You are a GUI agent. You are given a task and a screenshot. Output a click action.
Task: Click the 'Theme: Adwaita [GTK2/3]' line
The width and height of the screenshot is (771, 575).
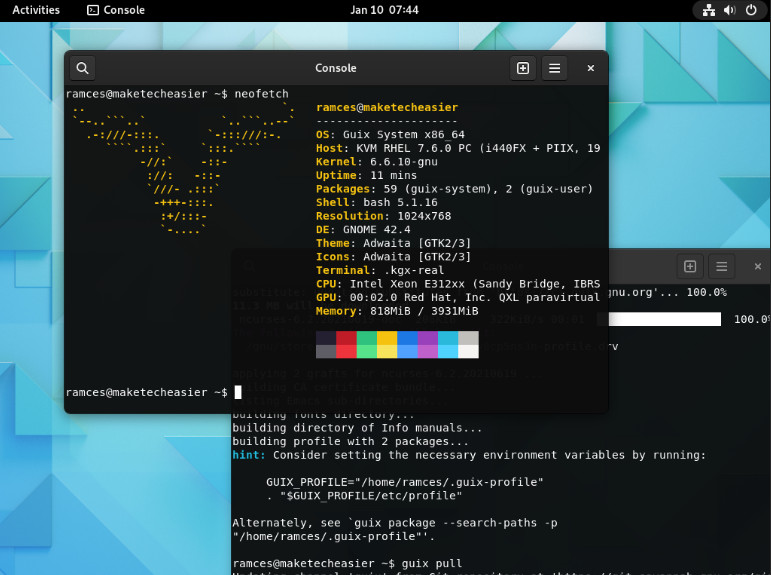click(x=393, y=243)
